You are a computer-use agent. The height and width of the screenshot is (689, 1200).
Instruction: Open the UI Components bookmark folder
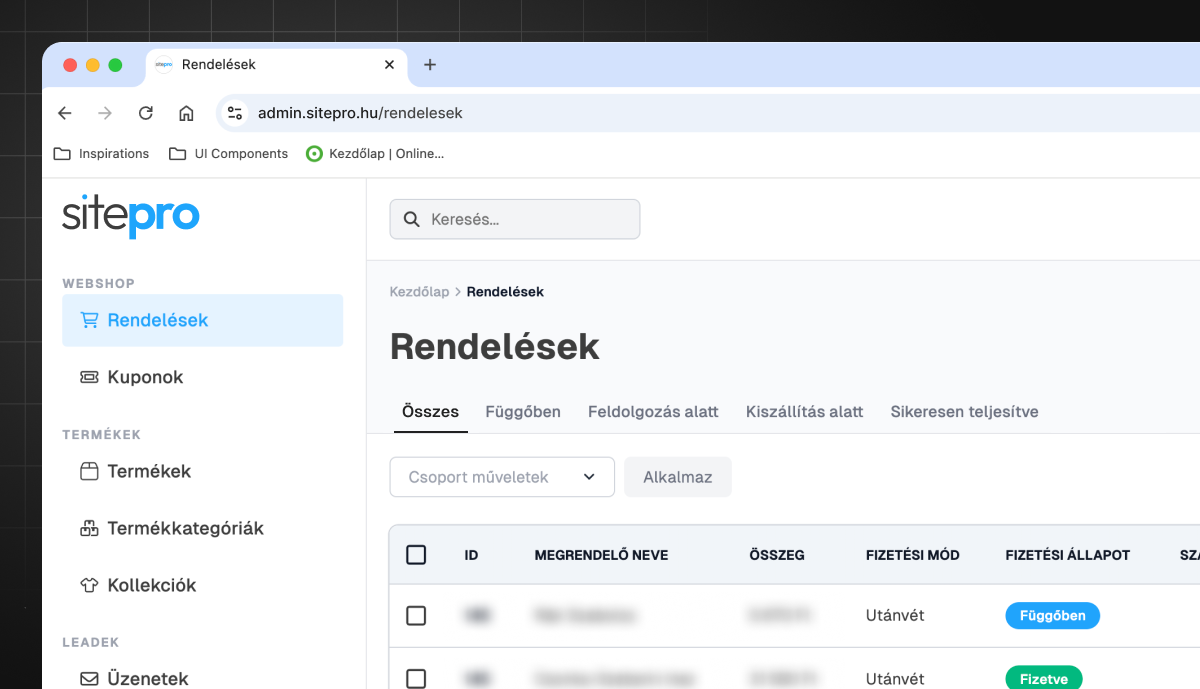228,153
